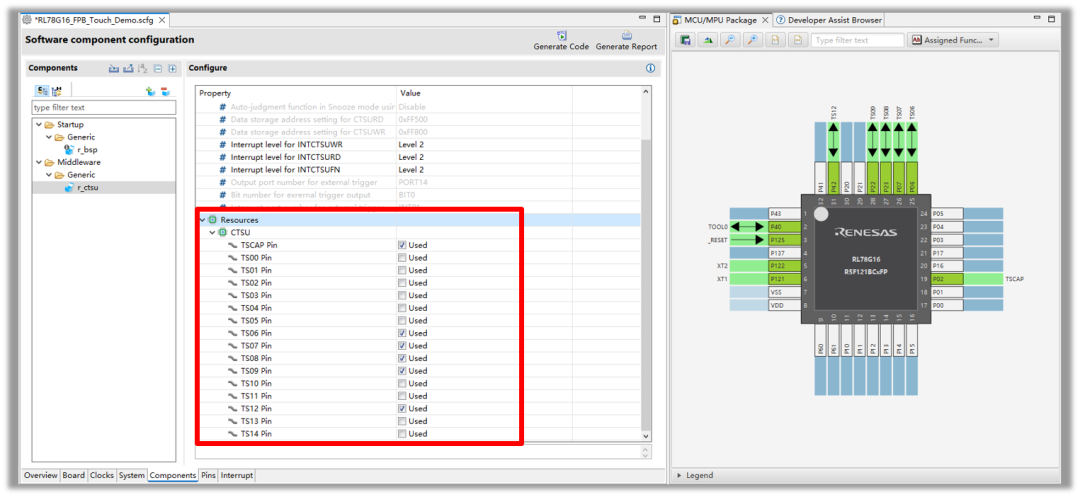The image size is (1080, 497).
Task: Click collapse-all icon in Components header
Action: pyautogui.click(x=158, y=68)
